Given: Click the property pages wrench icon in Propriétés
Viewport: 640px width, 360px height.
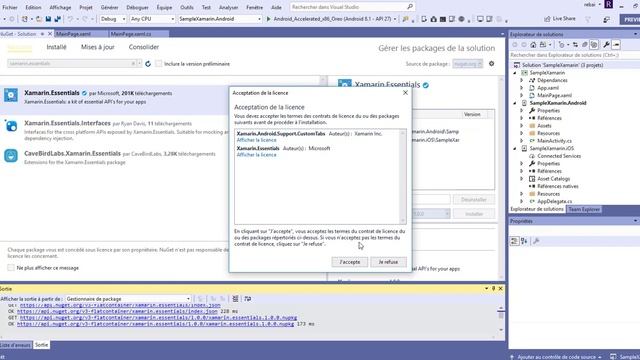Looking at the screenshot, I should click(x=536, y=241).
